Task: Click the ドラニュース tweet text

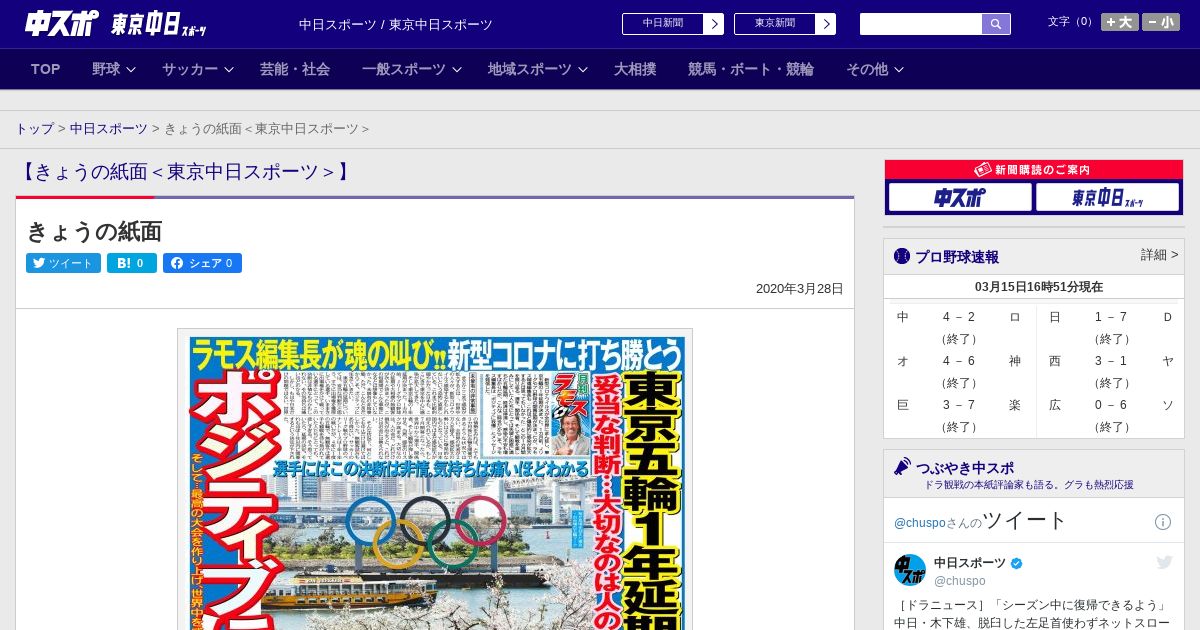Action: pyautogui.click(x=1032, y=613)
